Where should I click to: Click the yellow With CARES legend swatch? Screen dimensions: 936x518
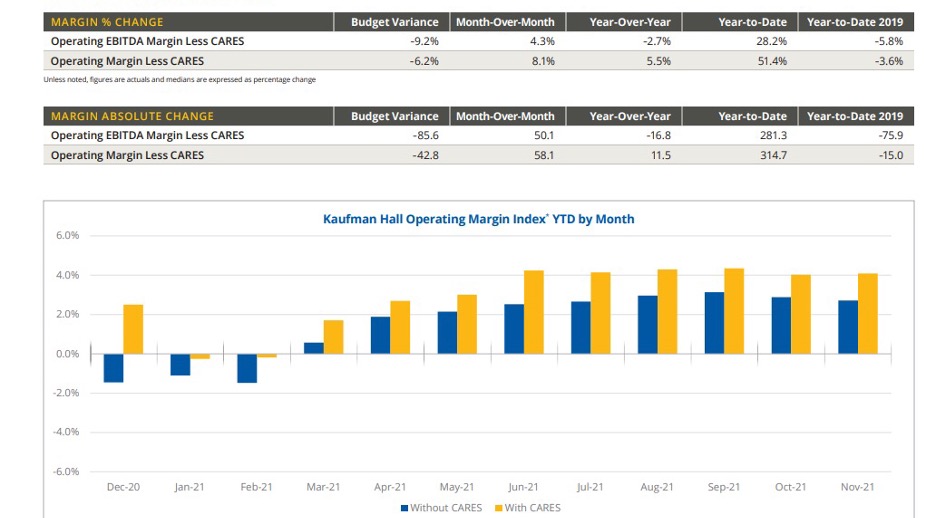pos(498,508)
